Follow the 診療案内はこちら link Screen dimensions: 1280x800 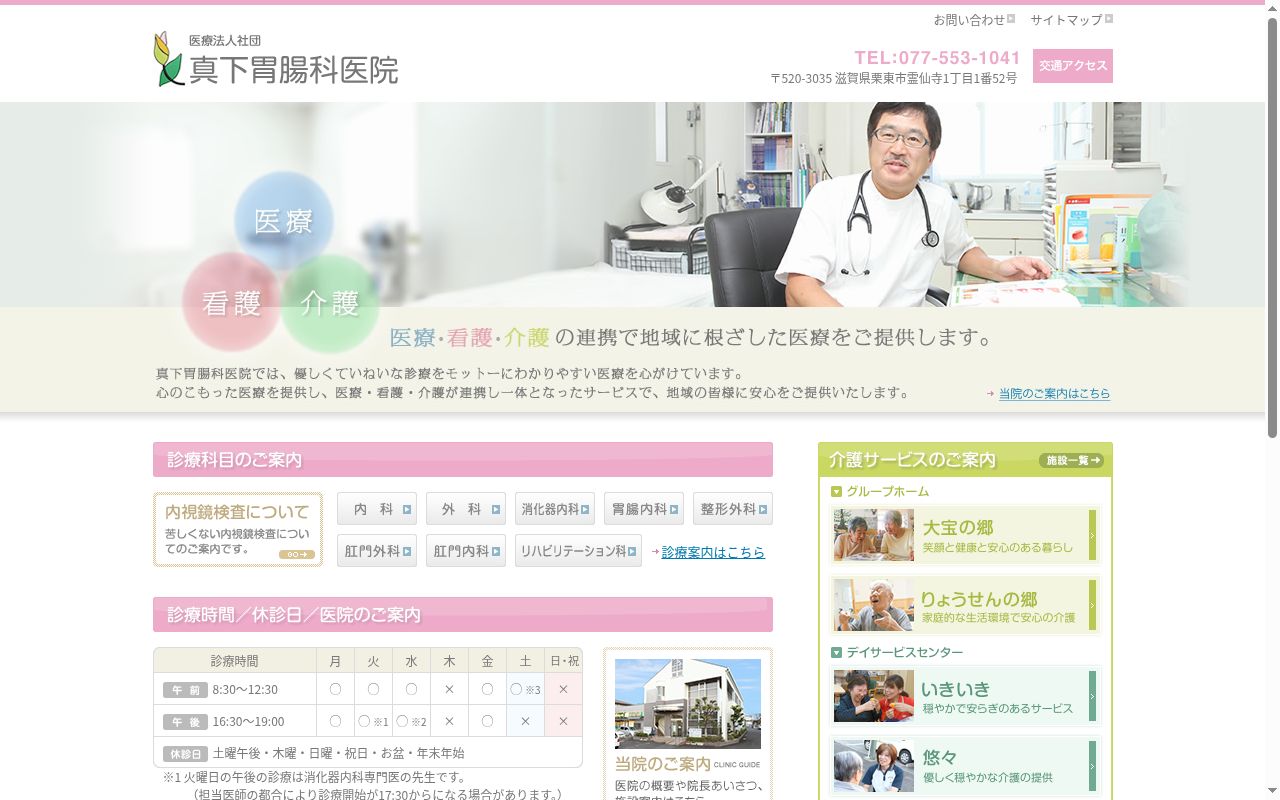tap(713, 552)
